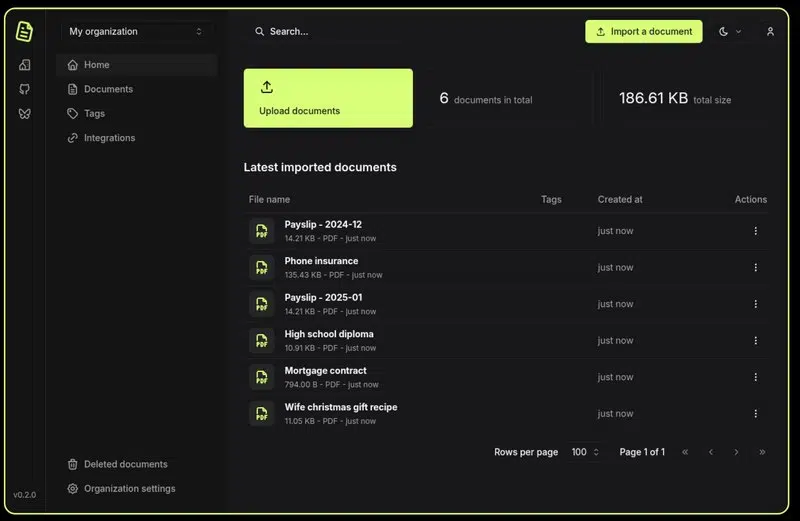Open actions menu for Payslip - 2024-12
Screen dimensions: 800x521
click(x=756, y=231)
